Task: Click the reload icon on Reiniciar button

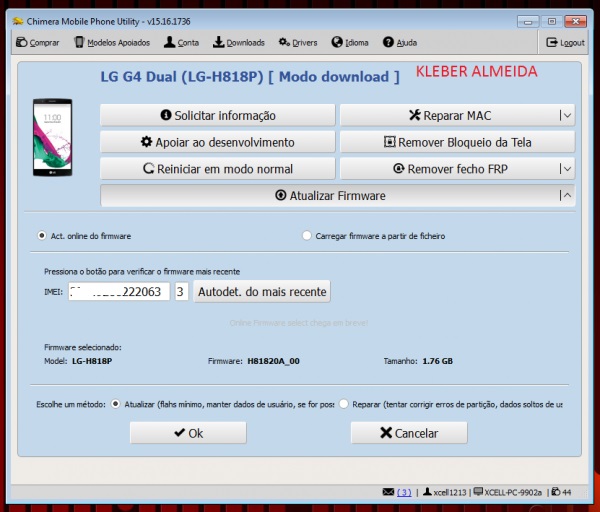Action: (x=148, y=168)
